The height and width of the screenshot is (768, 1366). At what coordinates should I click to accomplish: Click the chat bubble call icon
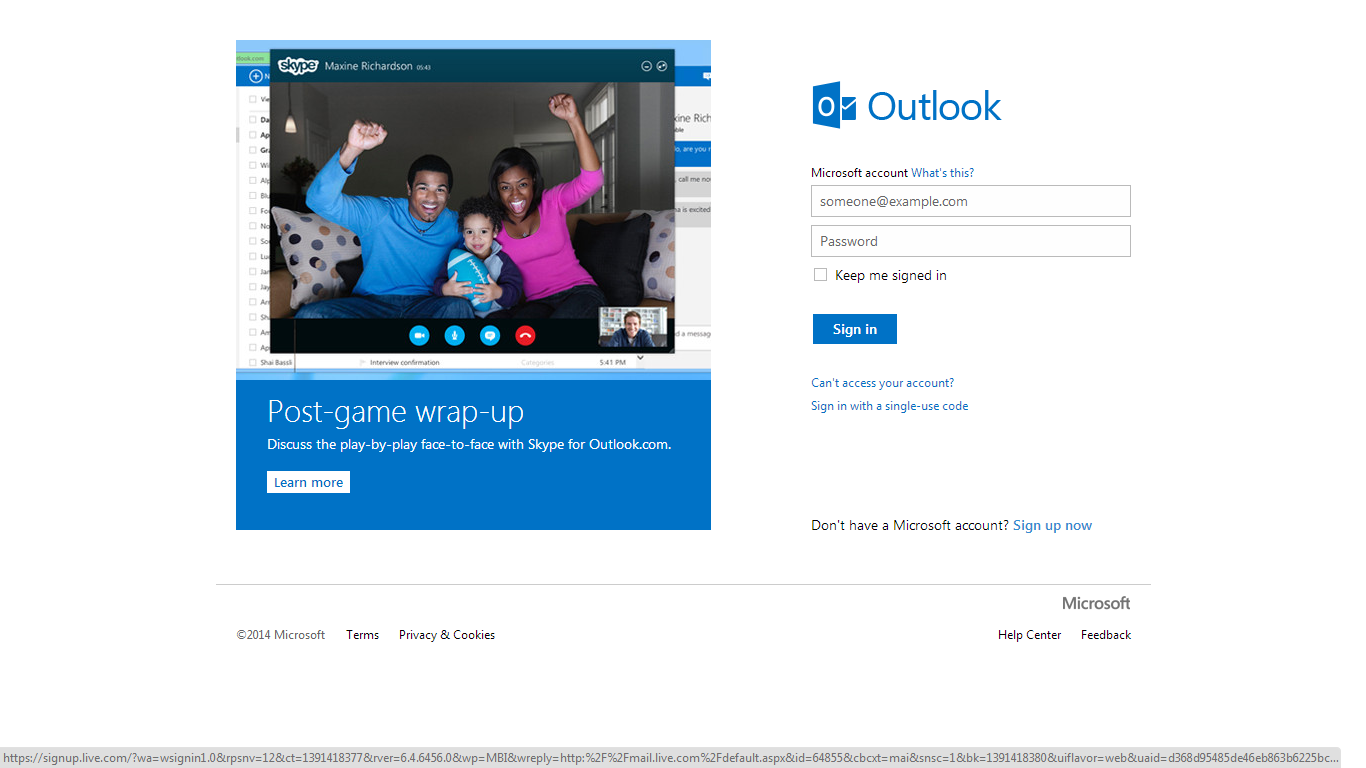(489, 335)
